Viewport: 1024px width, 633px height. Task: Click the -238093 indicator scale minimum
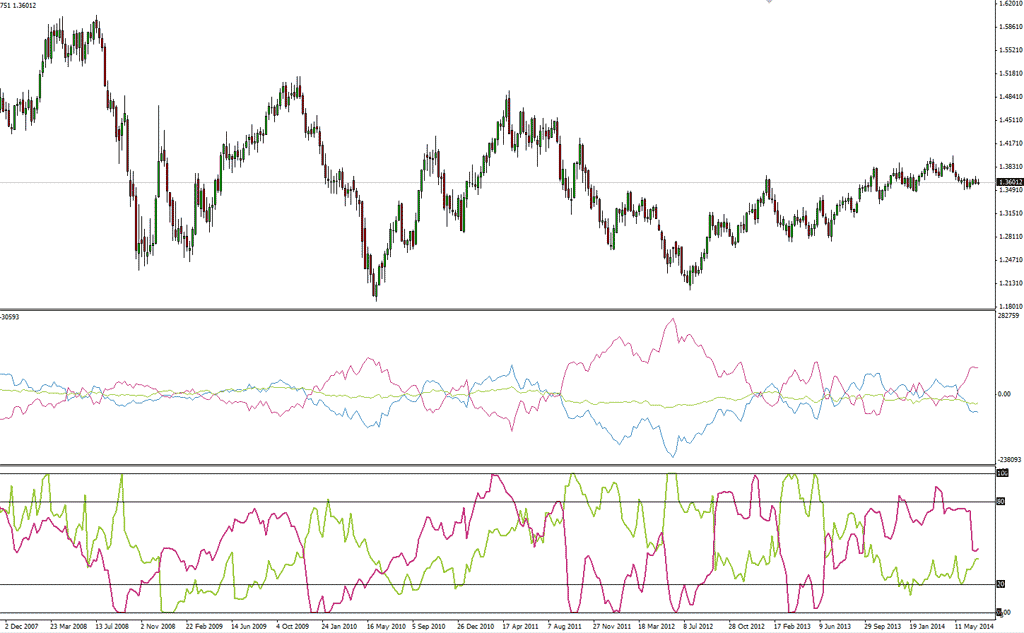1010,460
